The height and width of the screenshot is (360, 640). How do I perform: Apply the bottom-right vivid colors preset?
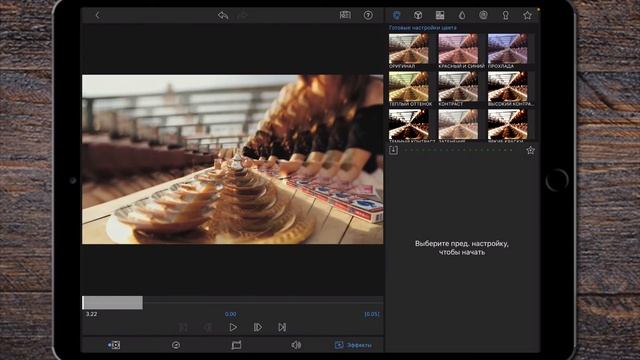[x=507, y=124]
